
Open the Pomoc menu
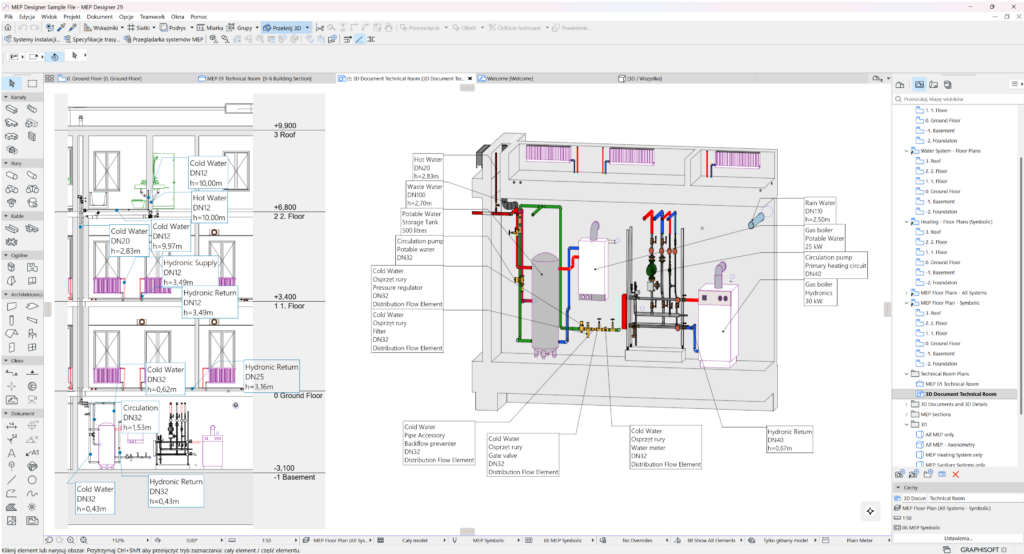(x=199, y=17)
